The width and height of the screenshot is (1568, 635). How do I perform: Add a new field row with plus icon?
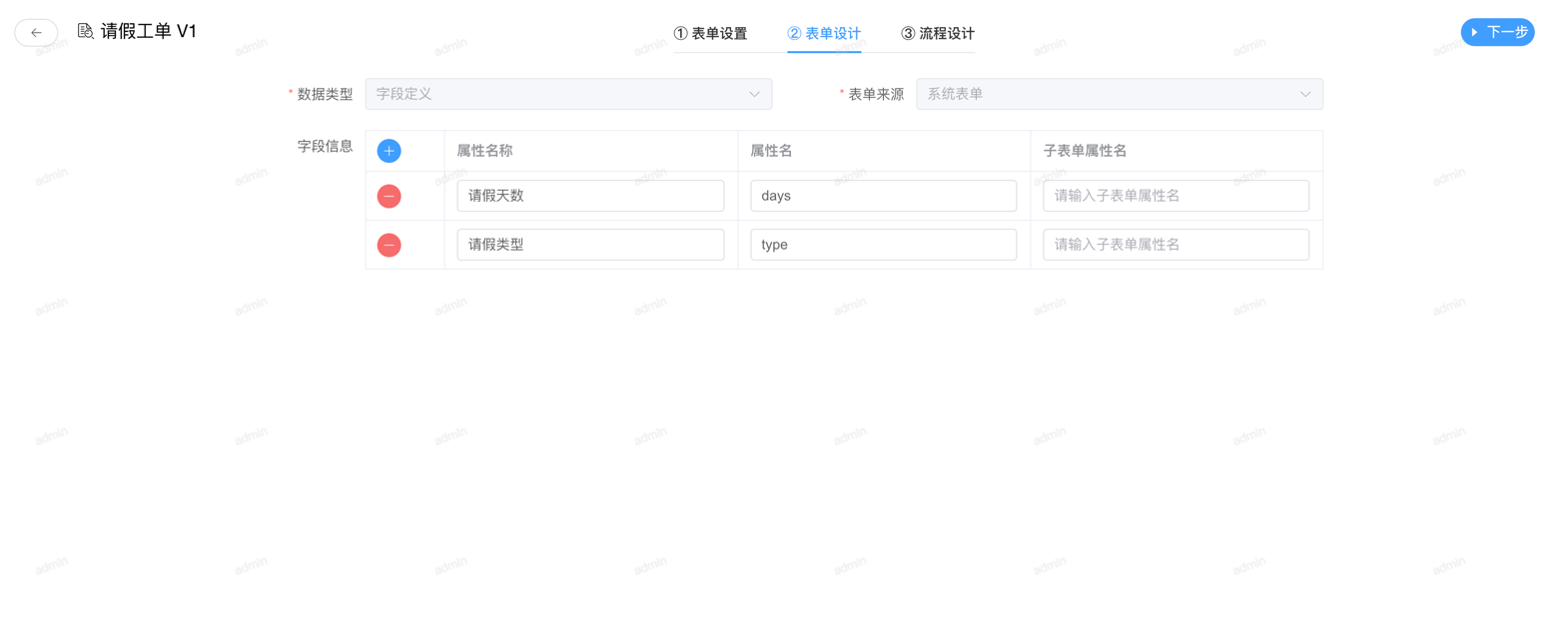(x=389, y=151)
